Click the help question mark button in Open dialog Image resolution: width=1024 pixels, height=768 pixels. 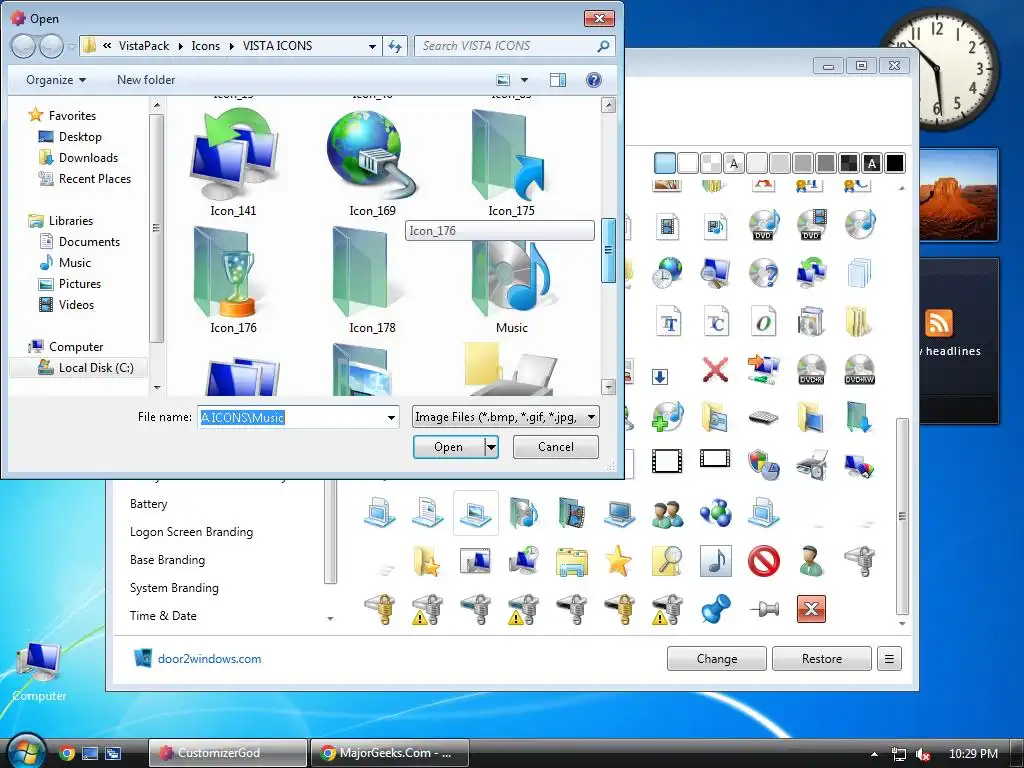[x=593, y=80]
